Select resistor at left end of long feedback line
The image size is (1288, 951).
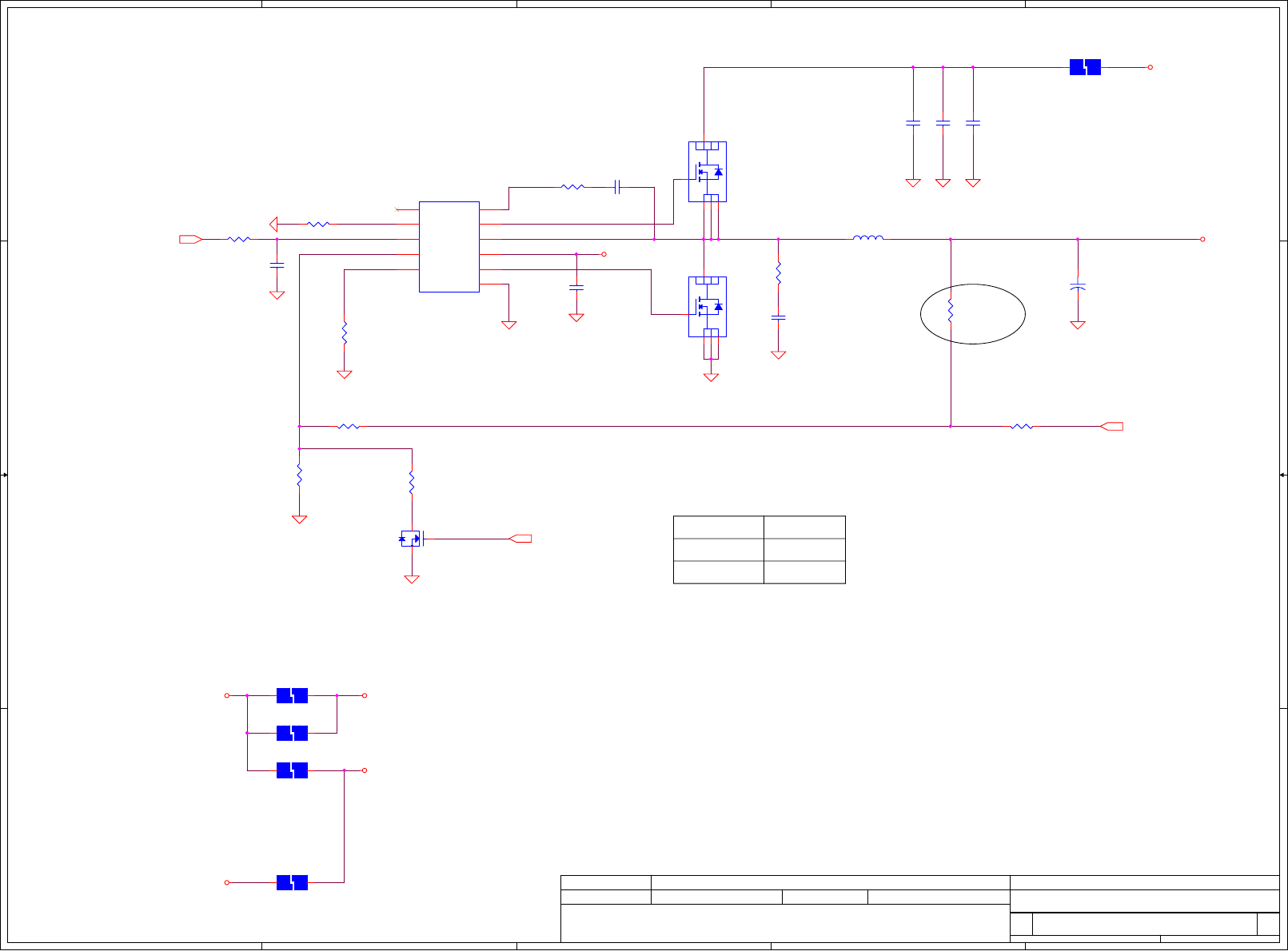(x=349, y=427)
